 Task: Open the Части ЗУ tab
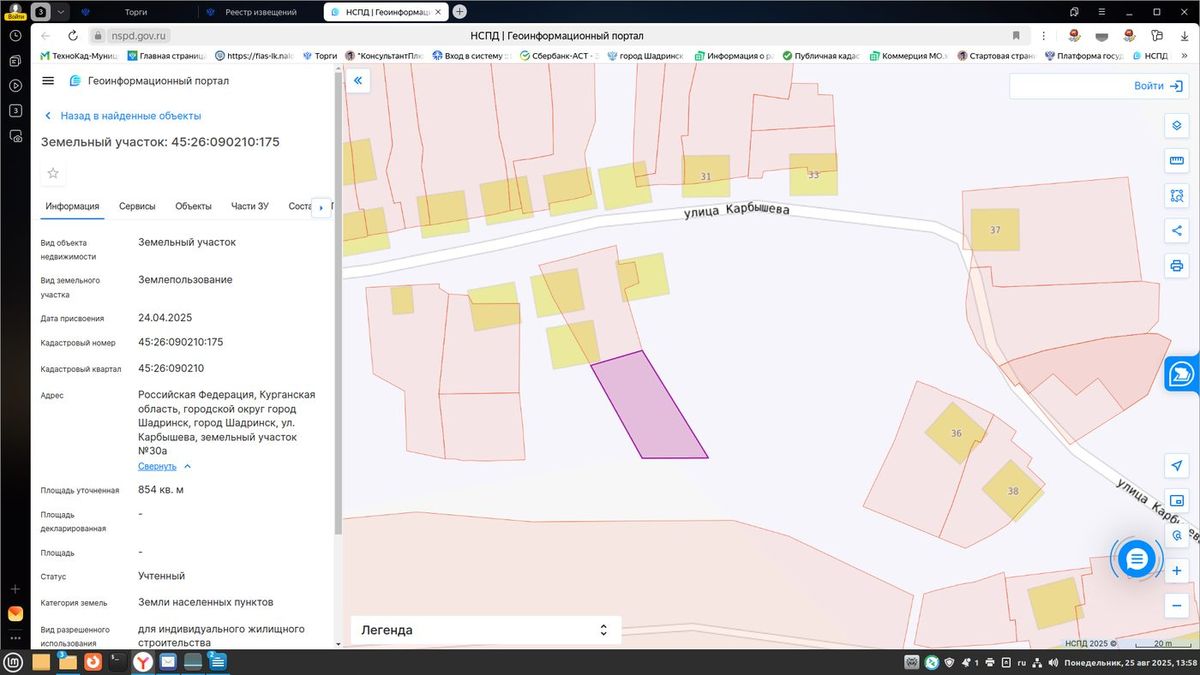[250, 206]
